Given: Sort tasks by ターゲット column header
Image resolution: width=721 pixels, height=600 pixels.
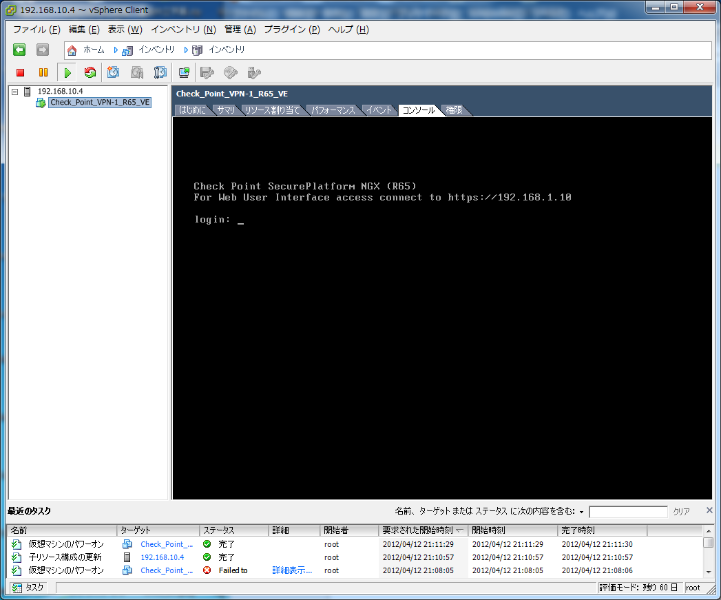Looking at the screenshot, I should click(x=158, y=531).
